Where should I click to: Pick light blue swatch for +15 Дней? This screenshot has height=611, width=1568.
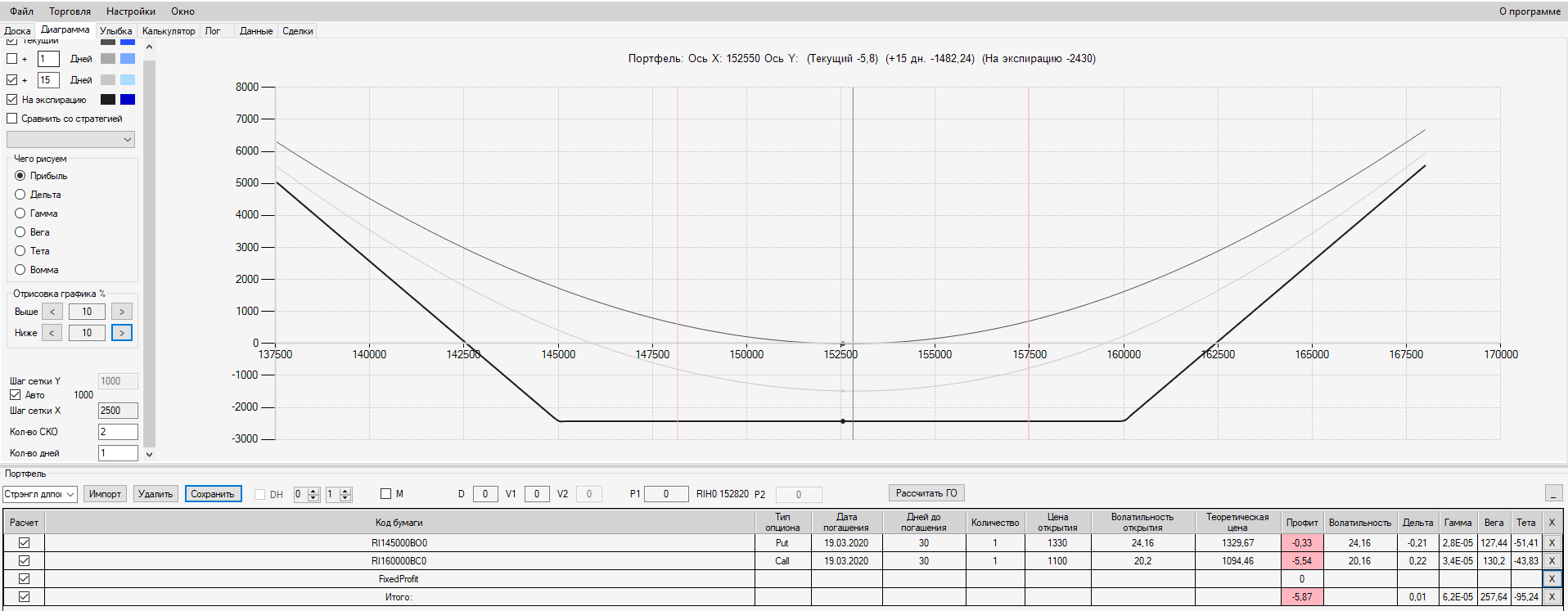tap(128, 80)
